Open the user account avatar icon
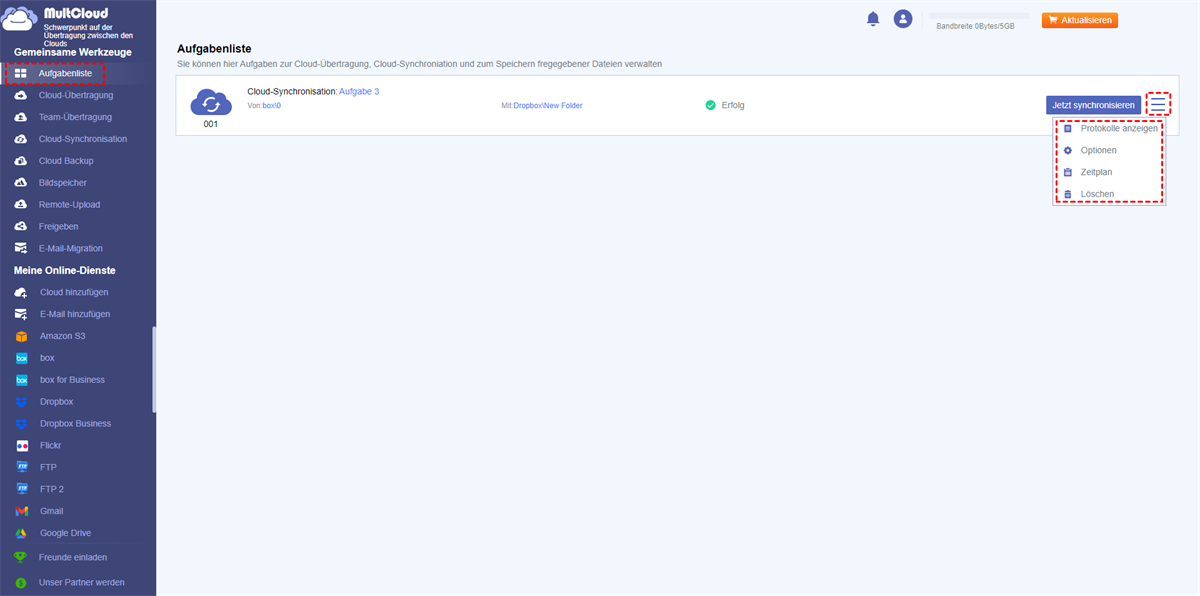The width and height of the screenshot is (1200, 596). click(x=903, y=19)
